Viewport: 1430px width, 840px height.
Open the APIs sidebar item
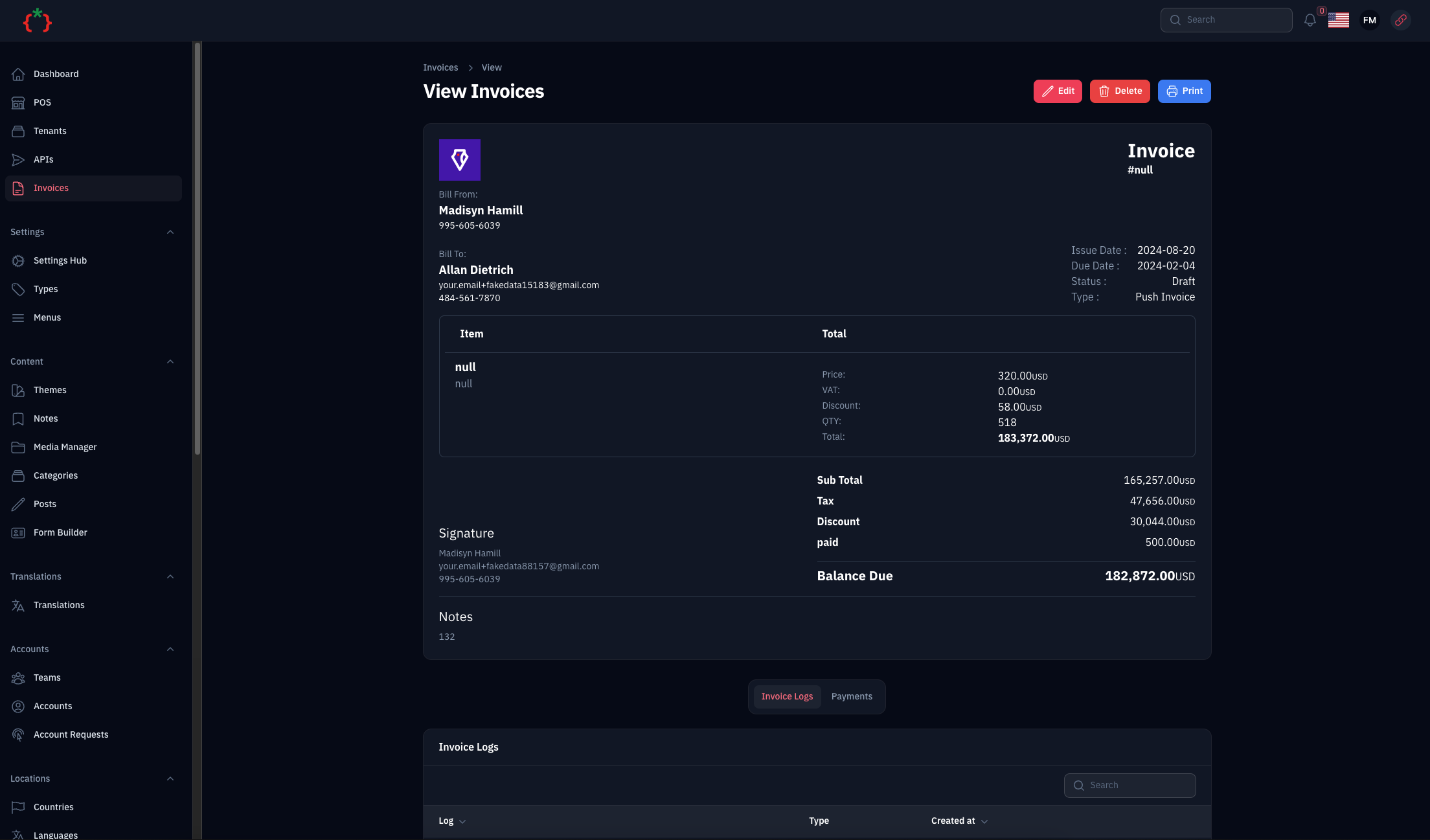(x=43, y=159)
